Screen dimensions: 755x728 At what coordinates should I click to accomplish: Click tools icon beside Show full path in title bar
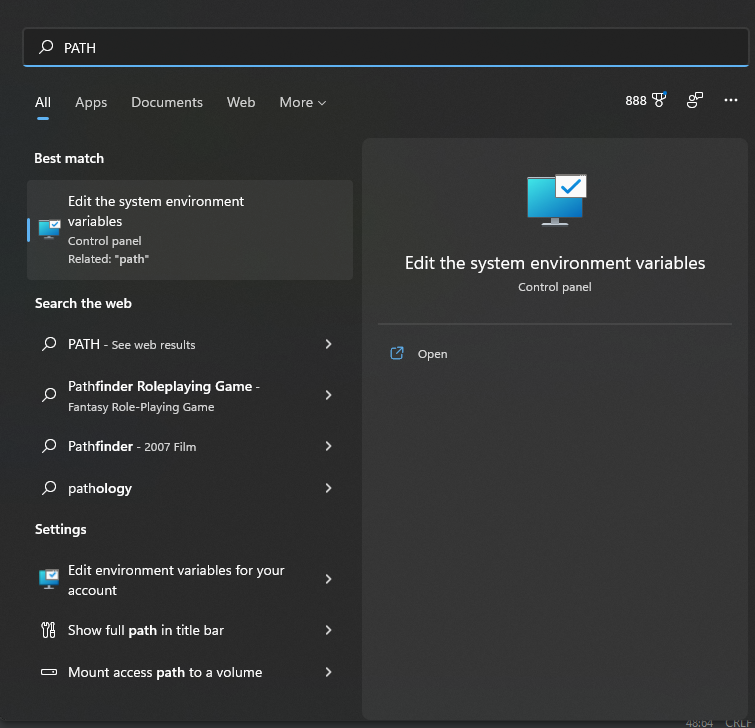[49, 630]
